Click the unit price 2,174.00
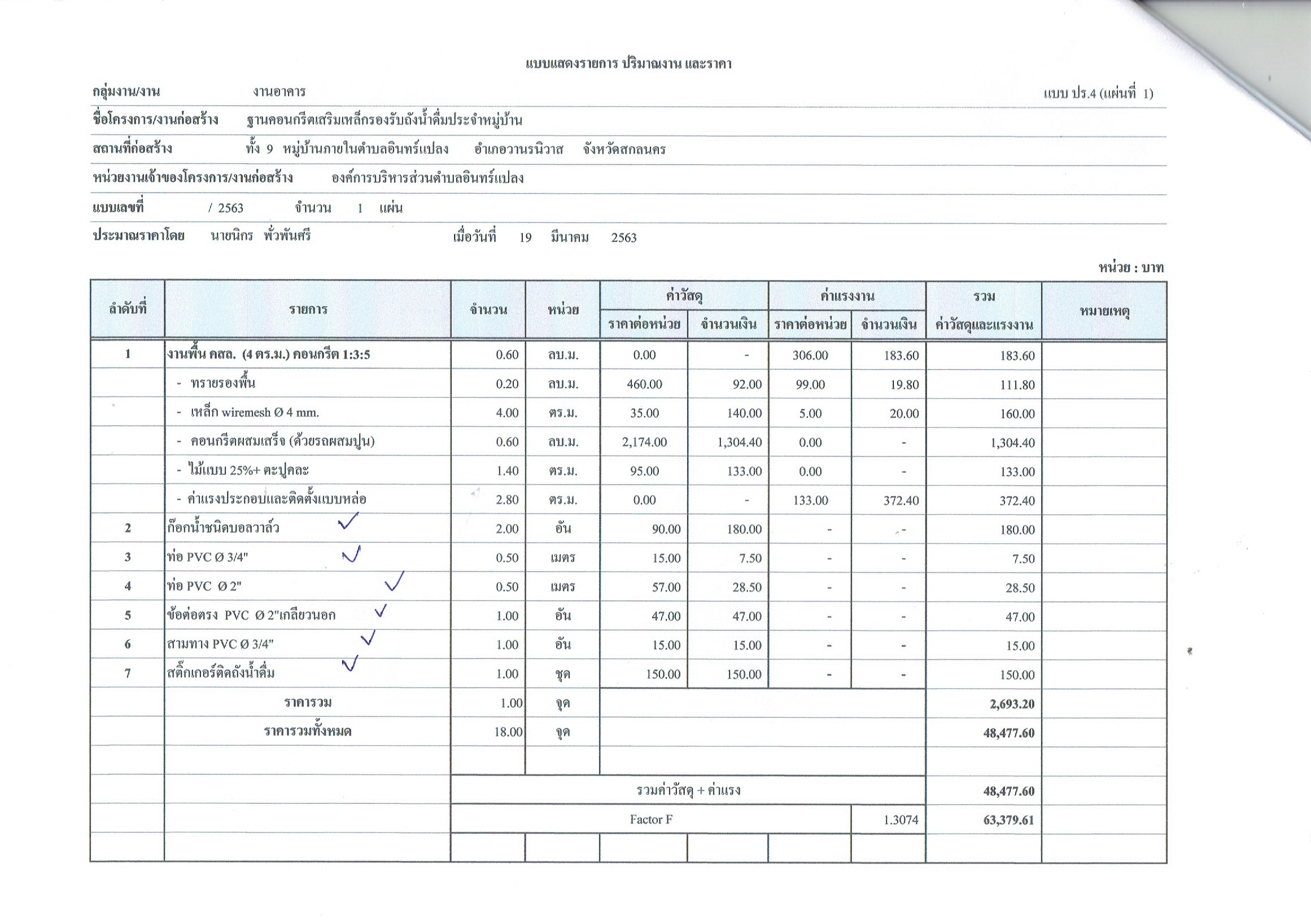The image size is (1311, 924). click(x=644, y=443)
